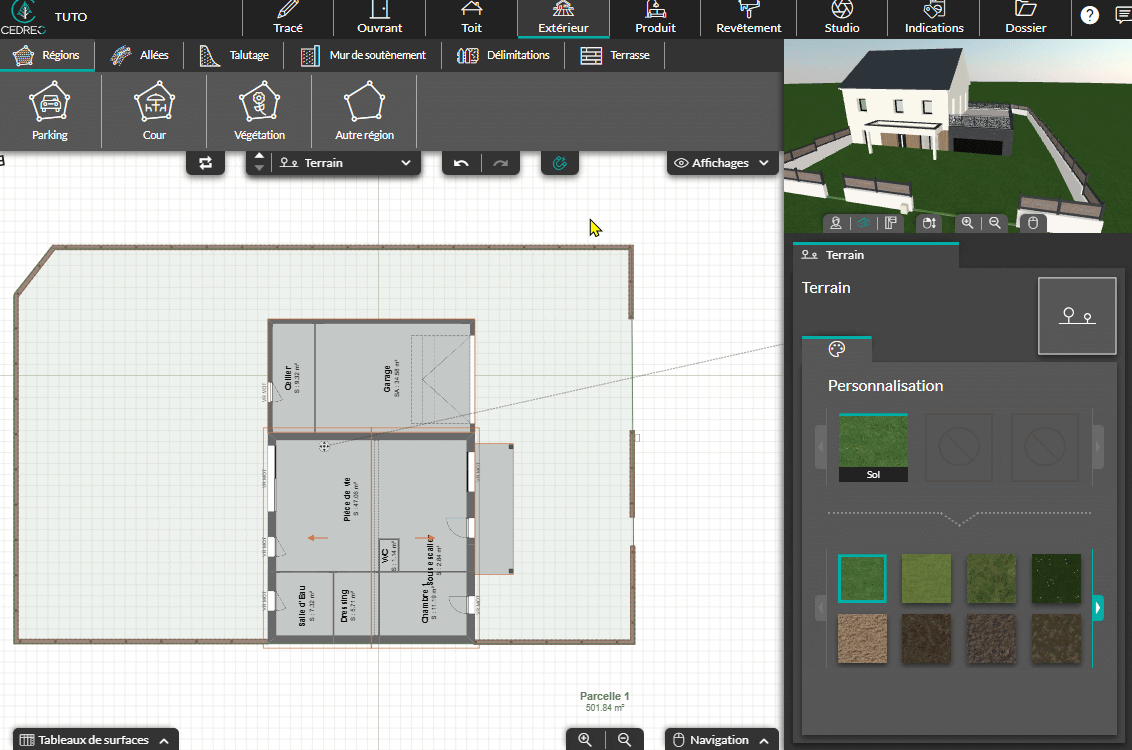This screenshot has height=750, width=1132.
Task: Expand the Tableaux de surfaces panel
Action: pyautogui.click(x=95, y=740)
